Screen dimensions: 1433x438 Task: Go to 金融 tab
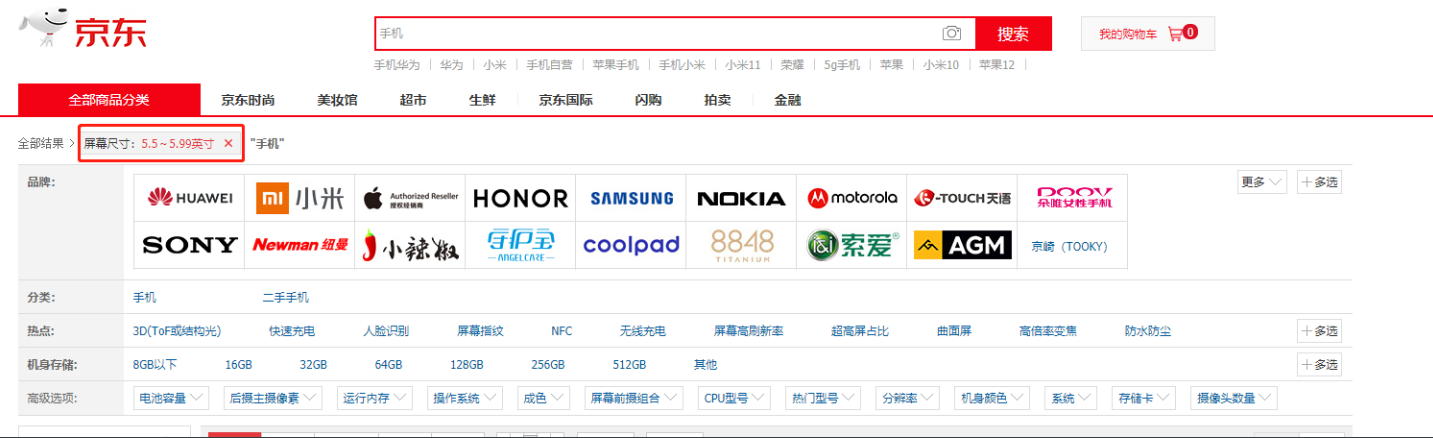click(x=787, y=100)
